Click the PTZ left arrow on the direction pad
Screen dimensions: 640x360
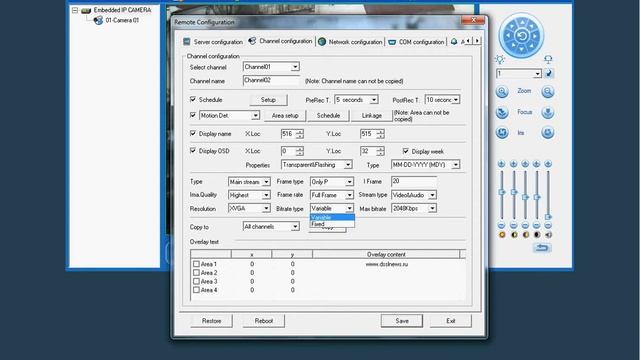(507, 36)
